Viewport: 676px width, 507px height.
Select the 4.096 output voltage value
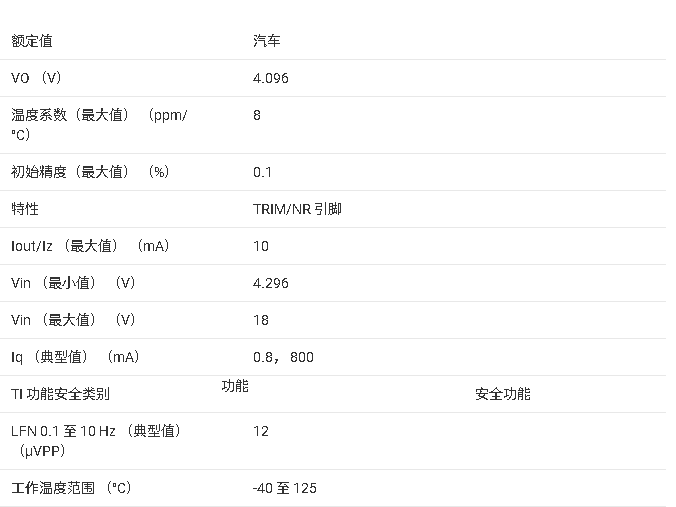(x=271, y=78)
